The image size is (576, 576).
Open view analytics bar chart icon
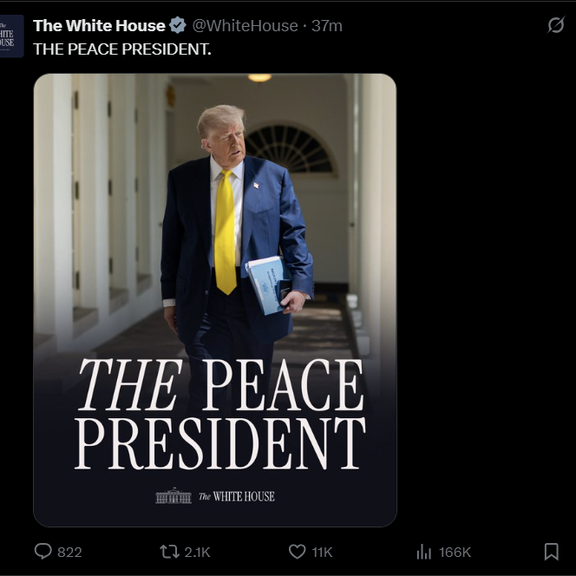click(x=424, y=552)
